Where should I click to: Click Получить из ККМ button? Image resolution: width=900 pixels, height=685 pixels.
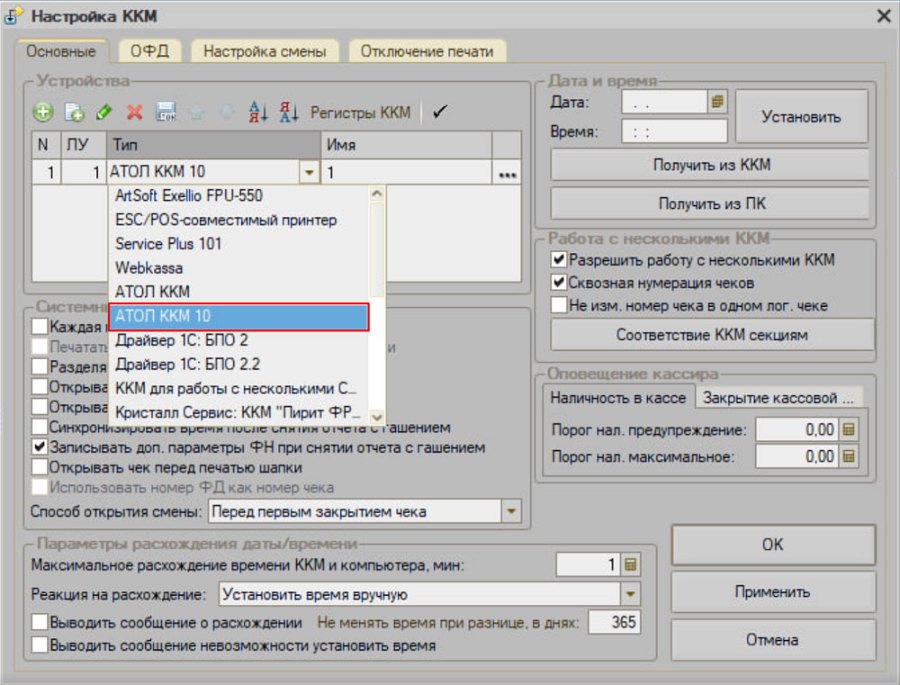tap(712, 165)
